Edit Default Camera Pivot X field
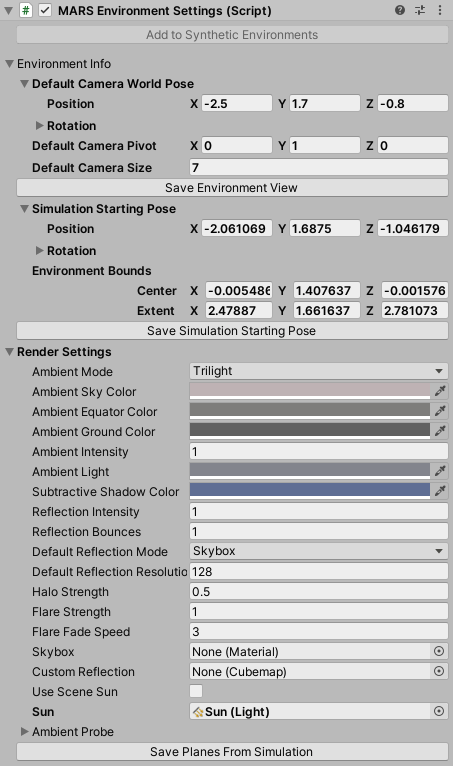The width and height of the screenshot is (453, 766). [237, 146]
